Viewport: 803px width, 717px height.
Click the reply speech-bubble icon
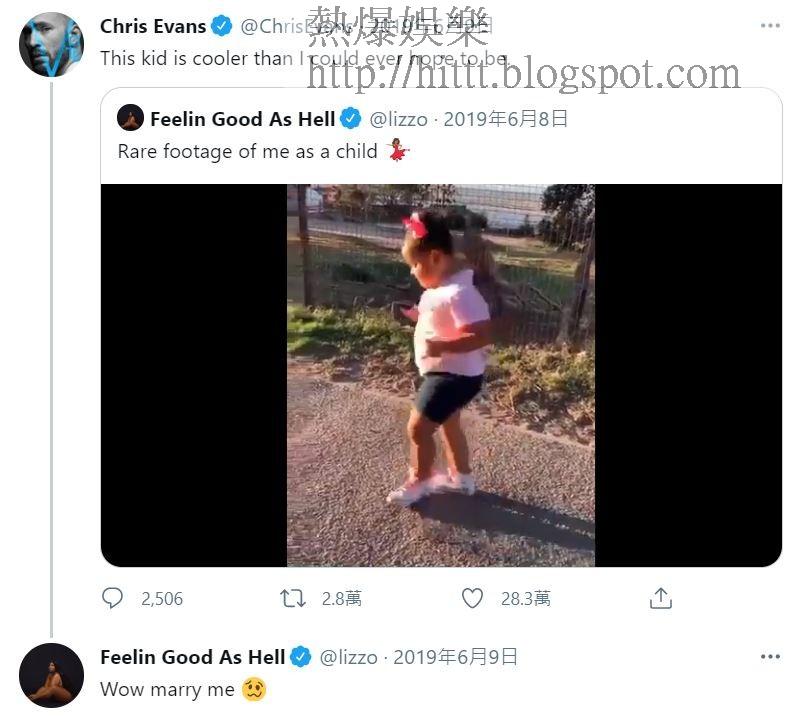tap(112, 598)
